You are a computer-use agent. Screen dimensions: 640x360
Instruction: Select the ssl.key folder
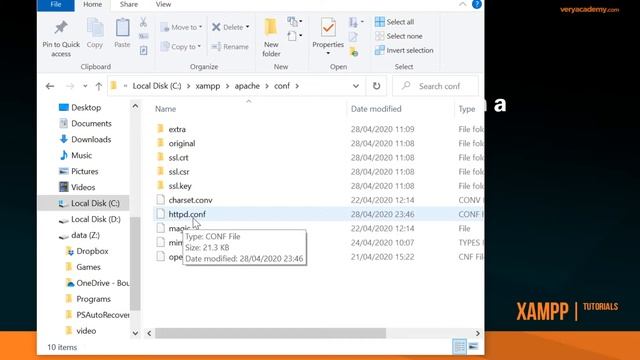click(x=180, y=186)
